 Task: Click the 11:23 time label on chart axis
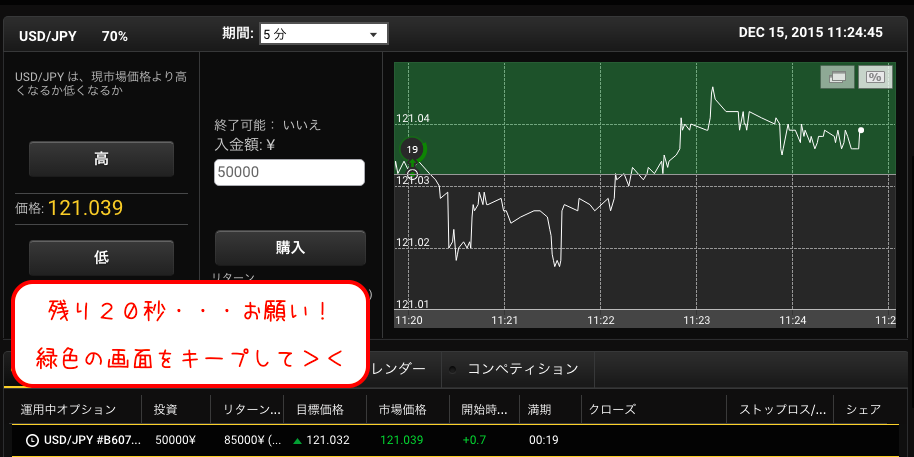pos(697,320)
